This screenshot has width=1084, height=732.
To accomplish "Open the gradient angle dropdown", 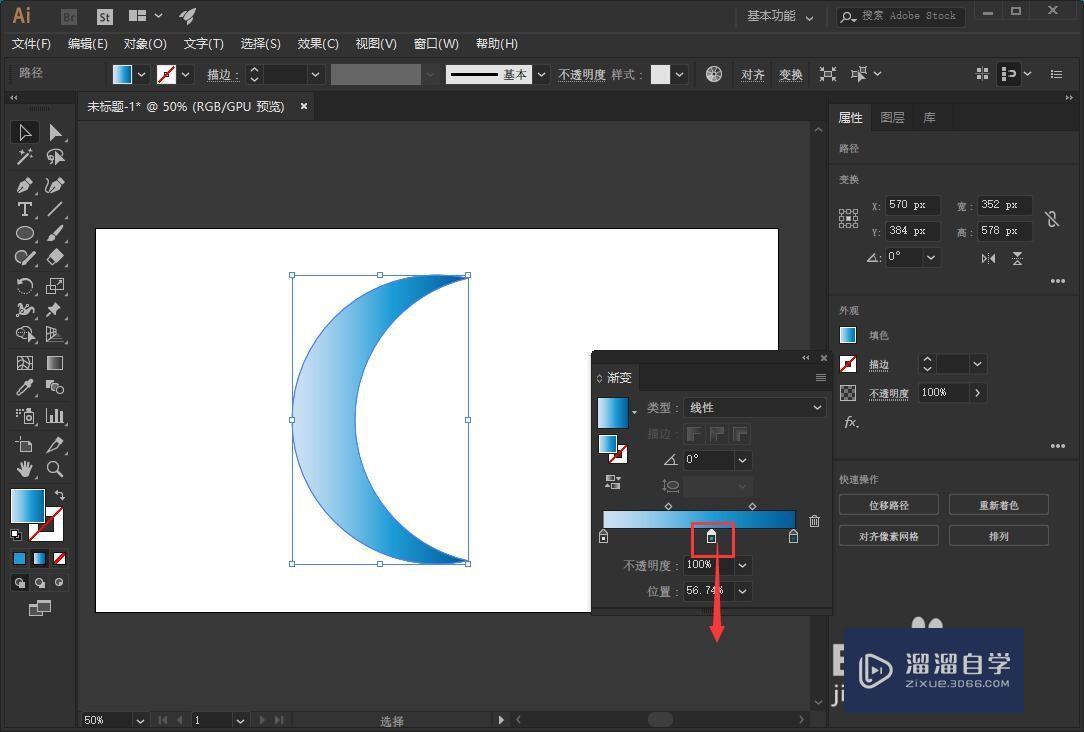I will [x=742, y=460].
